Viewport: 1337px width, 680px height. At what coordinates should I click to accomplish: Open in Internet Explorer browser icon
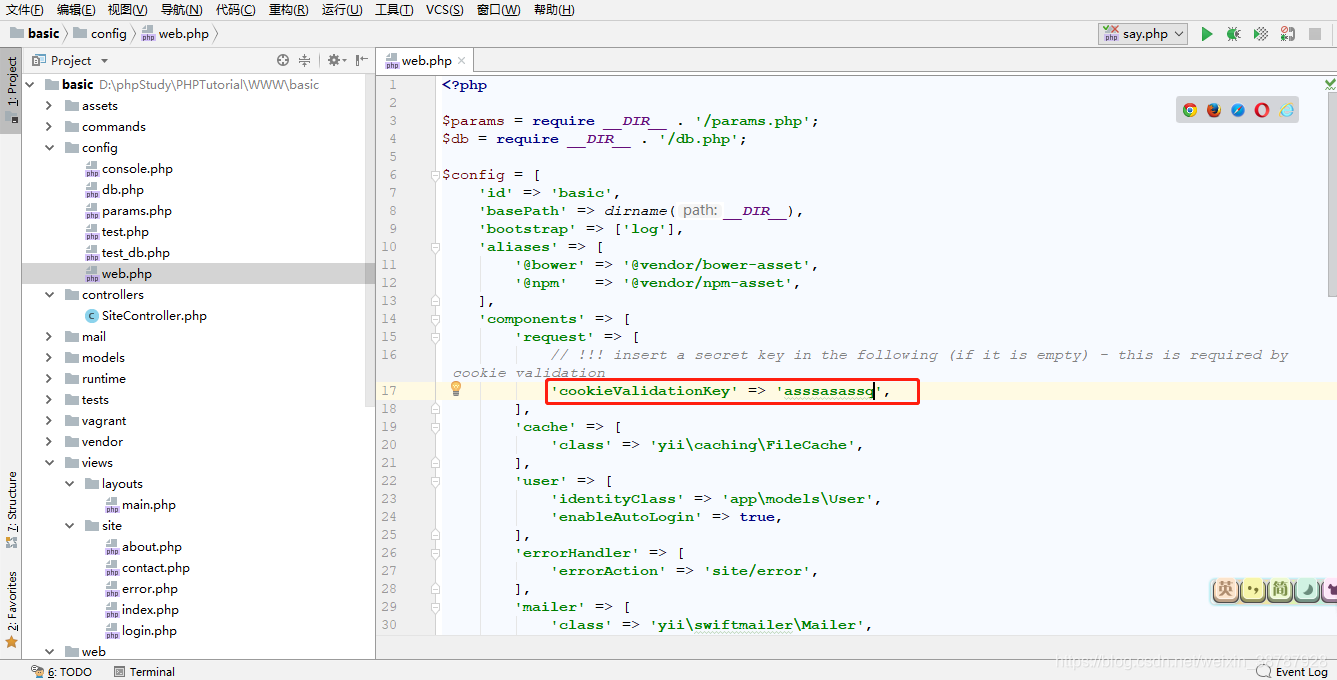(x=1286, y=110)
